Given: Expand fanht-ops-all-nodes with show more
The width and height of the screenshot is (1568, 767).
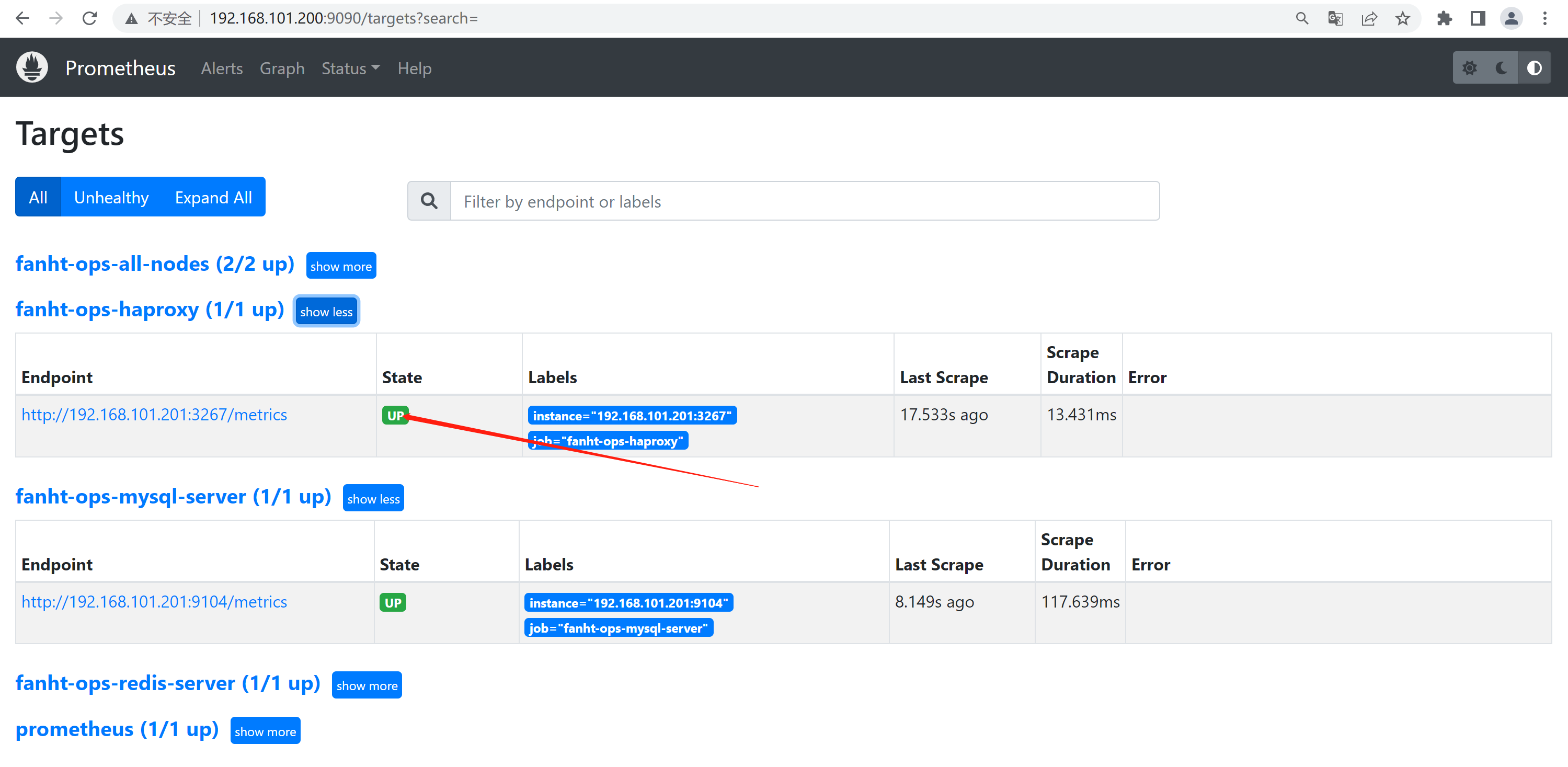Looking at the screenshot, I should tap(341, 266).
